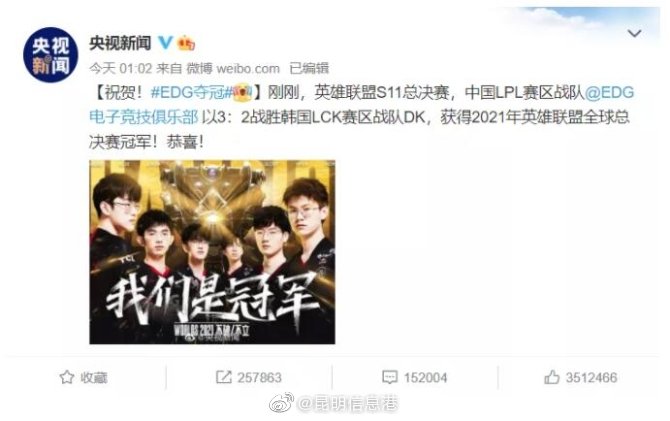
Task: Click the star favorite icon
Action: click(x=67, y=377)
